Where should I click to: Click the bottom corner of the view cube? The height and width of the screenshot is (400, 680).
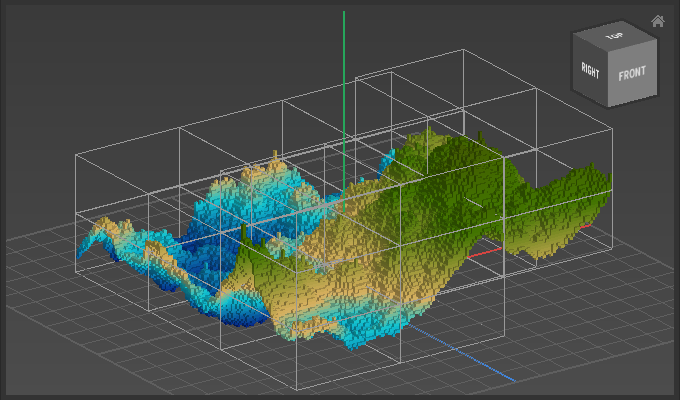pyautogui.click(x=608, y=106)
